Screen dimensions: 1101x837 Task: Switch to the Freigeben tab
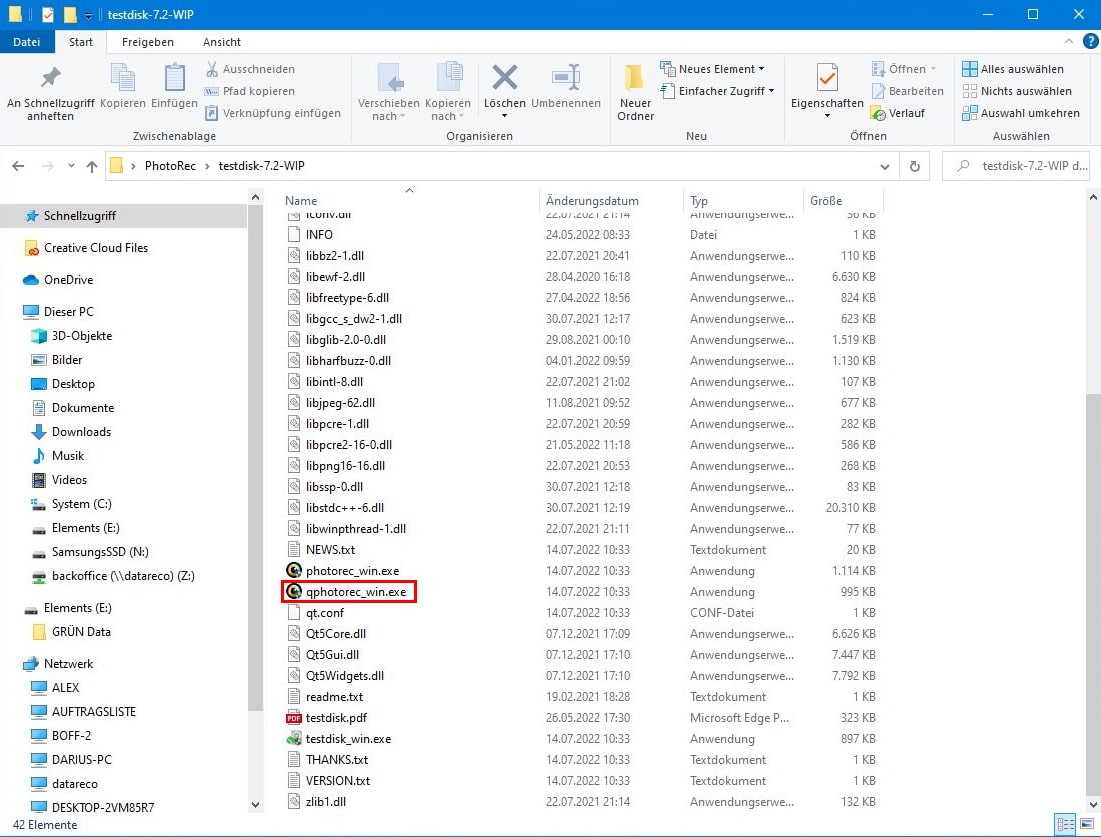[147, 42]
